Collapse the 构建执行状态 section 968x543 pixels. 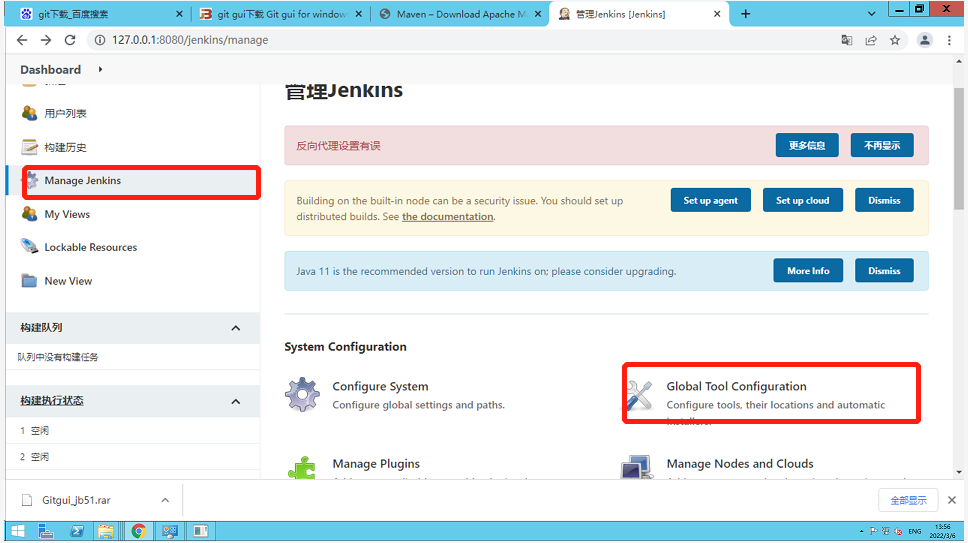pos(236,401)
